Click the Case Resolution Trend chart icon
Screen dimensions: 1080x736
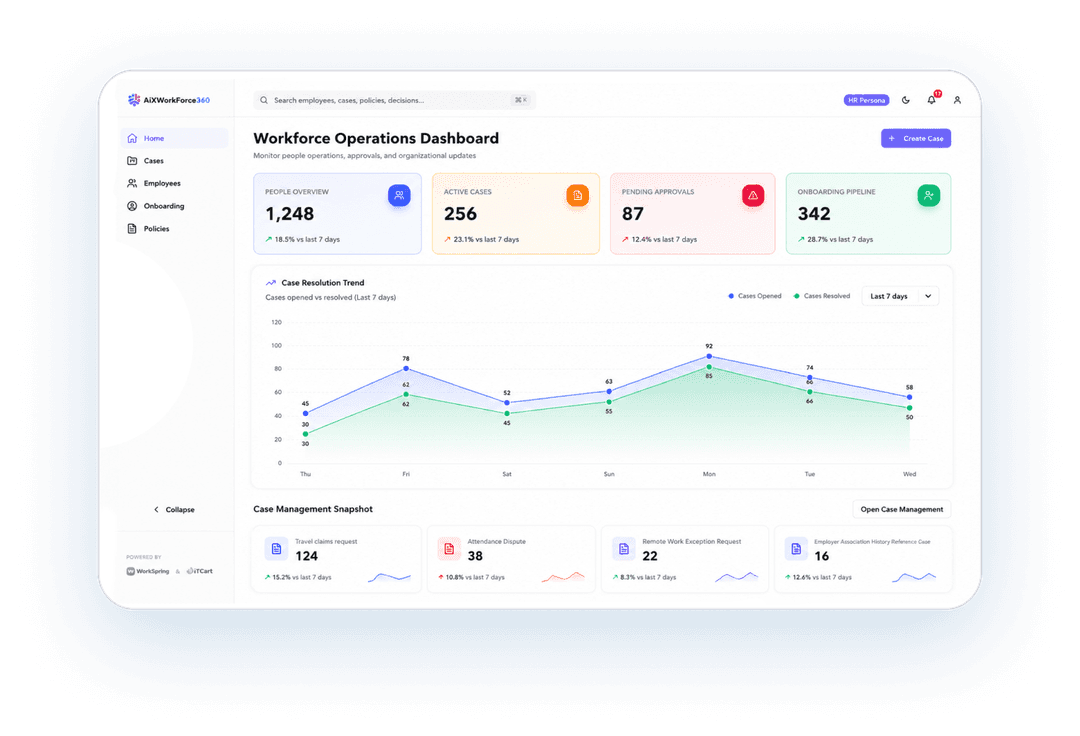point(271,282)
